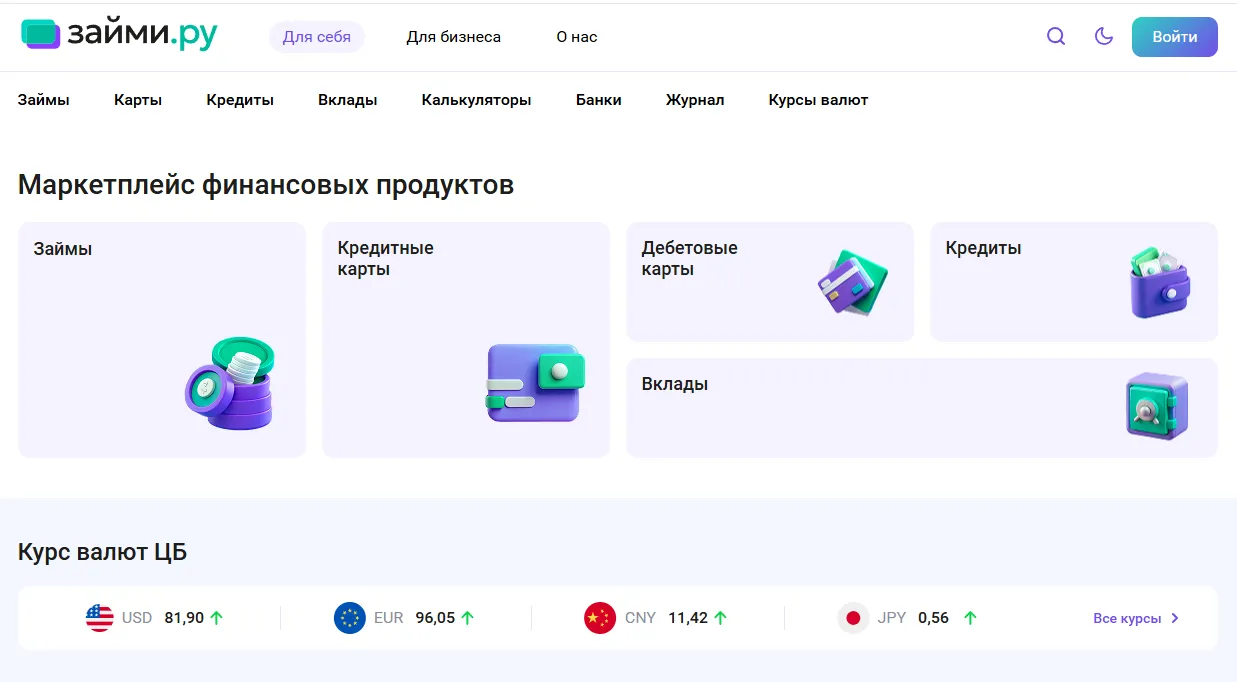Click the chevron next to Все курсы

1175,618
